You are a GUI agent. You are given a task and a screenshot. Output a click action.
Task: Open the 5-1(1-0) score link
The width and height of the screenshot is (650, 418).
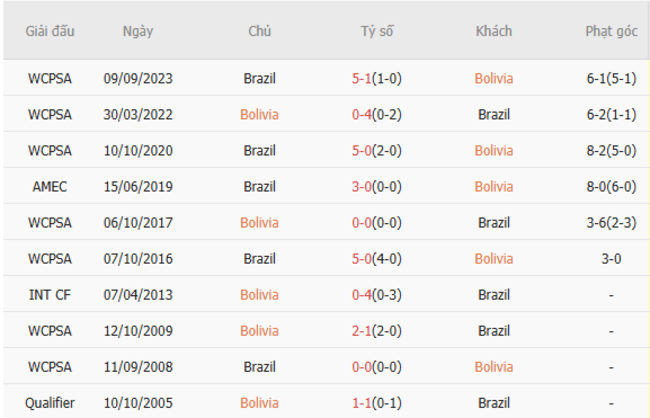(377, 78)
